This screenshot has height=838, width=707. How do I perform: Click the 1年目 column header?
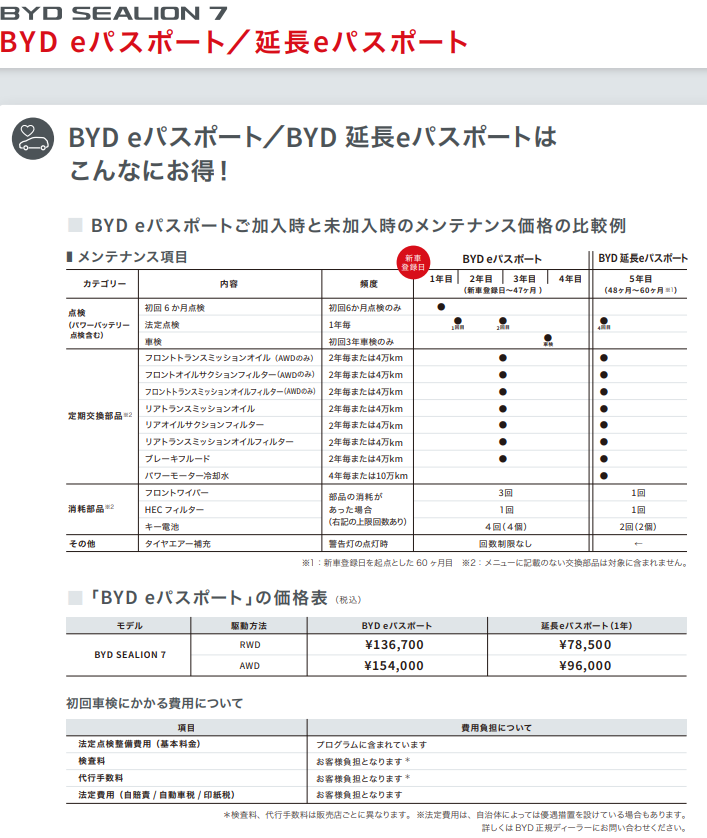click(x=441, y=278)
